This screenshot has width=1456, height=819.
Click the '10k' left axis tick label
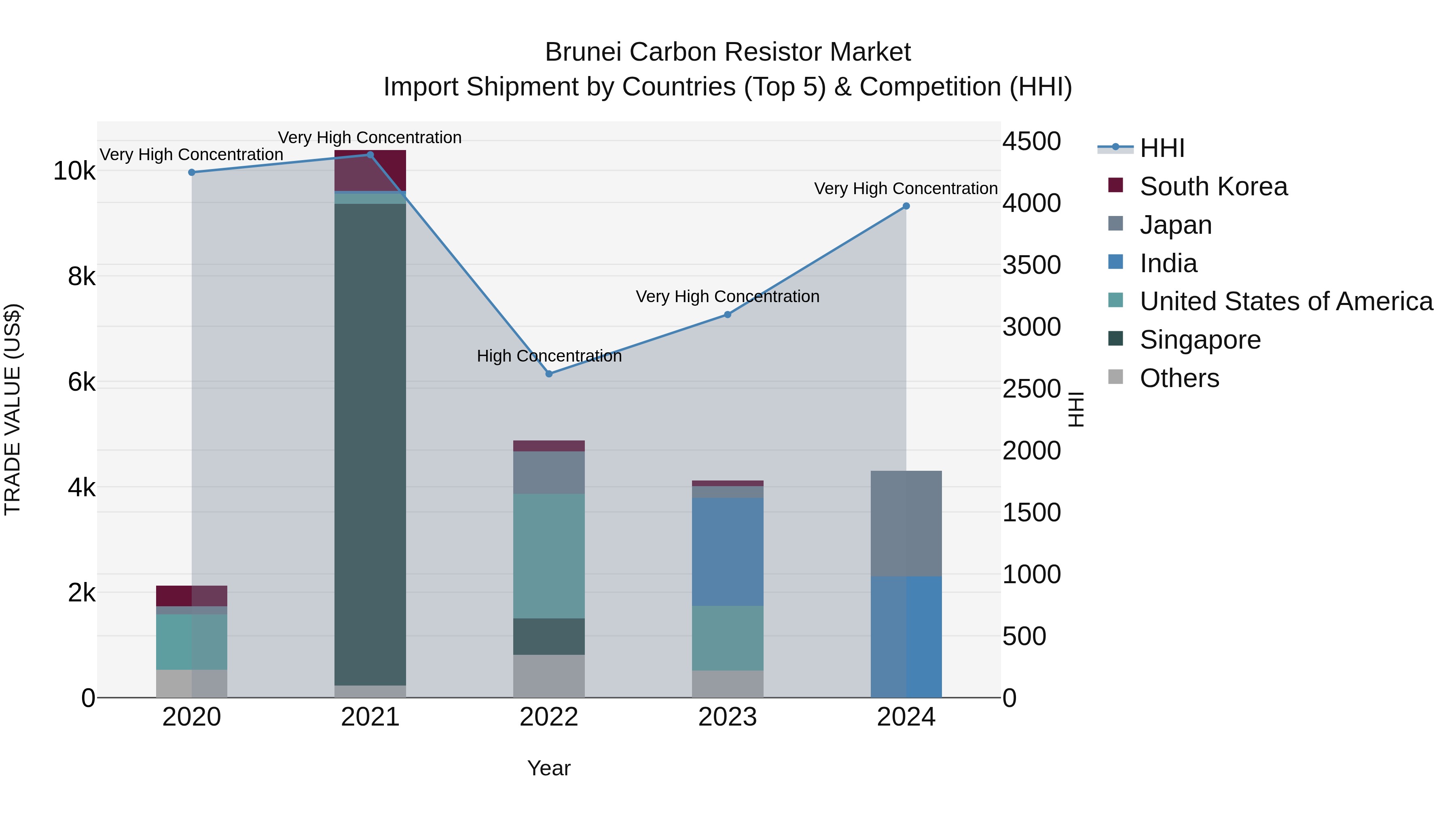click(74, 171)
